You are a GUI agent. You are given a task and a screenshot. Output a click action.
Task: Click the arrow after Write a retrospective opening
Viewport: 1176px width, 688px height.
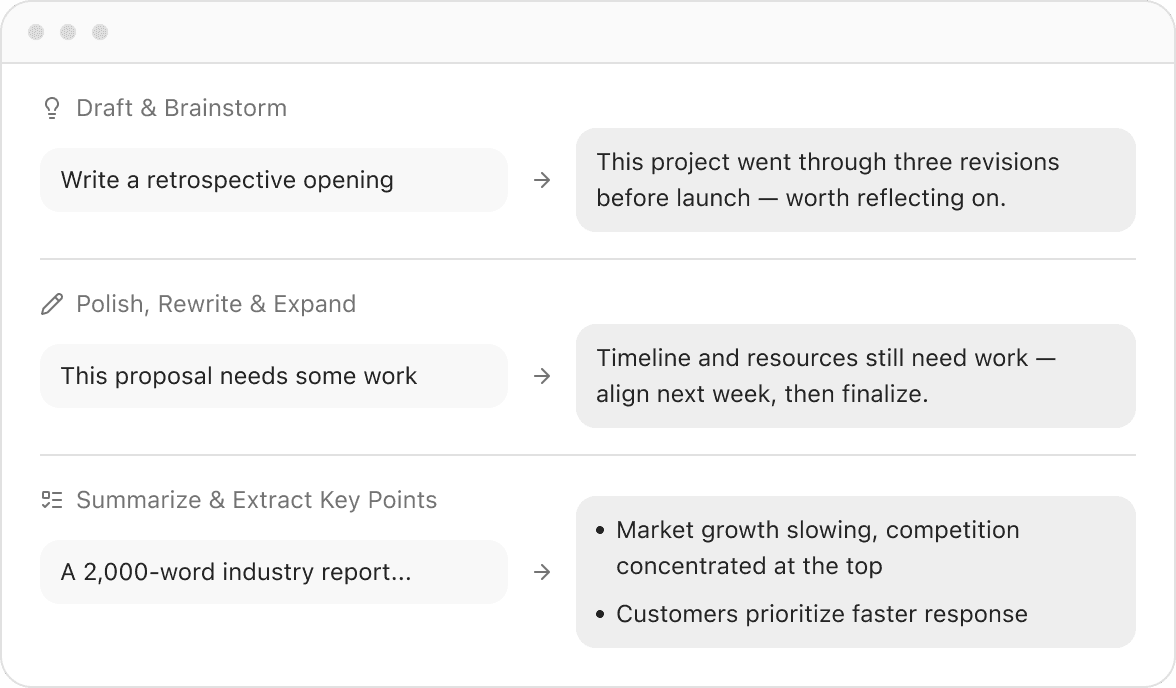[542, 180]
